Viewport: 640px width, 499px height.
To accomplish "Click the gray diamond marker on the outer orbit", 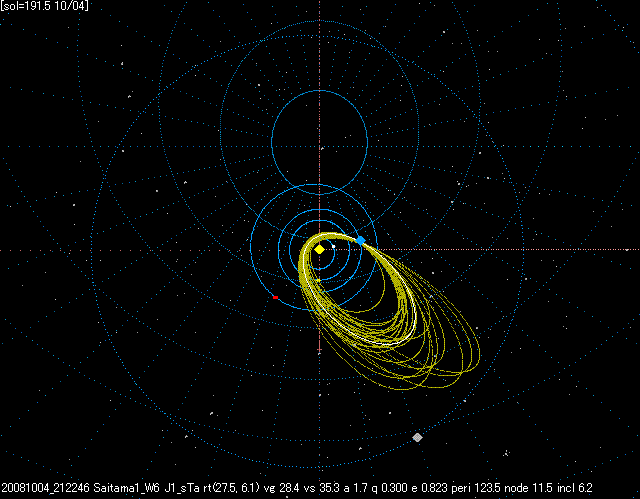I will tap(417, 437).
